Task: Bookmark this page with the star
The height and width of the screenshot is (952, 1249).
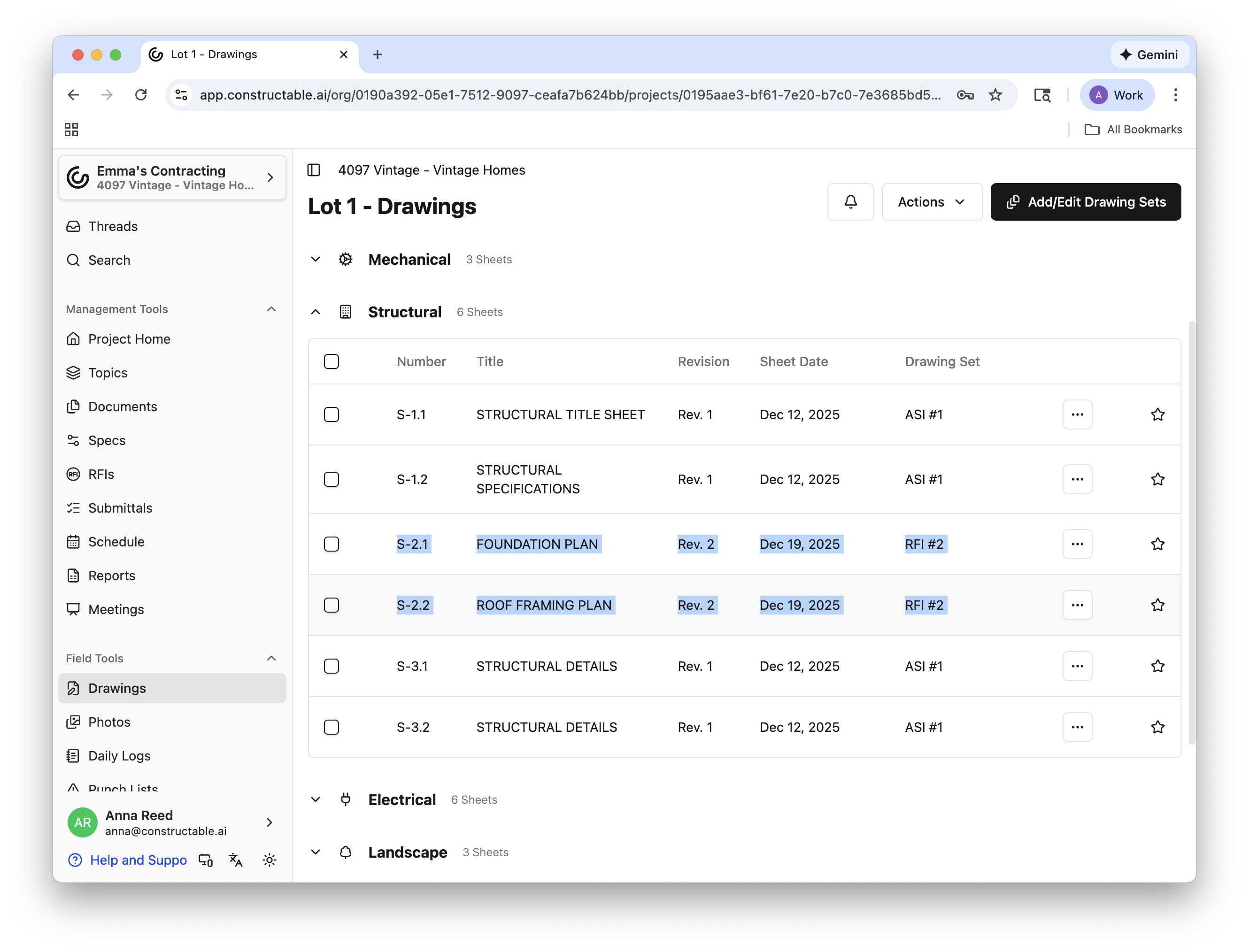Action: pos(995,95)
